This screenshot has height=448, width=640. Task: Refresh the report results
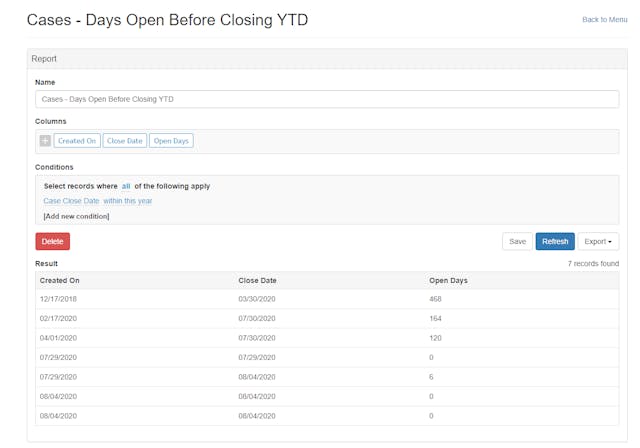[555, 241]
